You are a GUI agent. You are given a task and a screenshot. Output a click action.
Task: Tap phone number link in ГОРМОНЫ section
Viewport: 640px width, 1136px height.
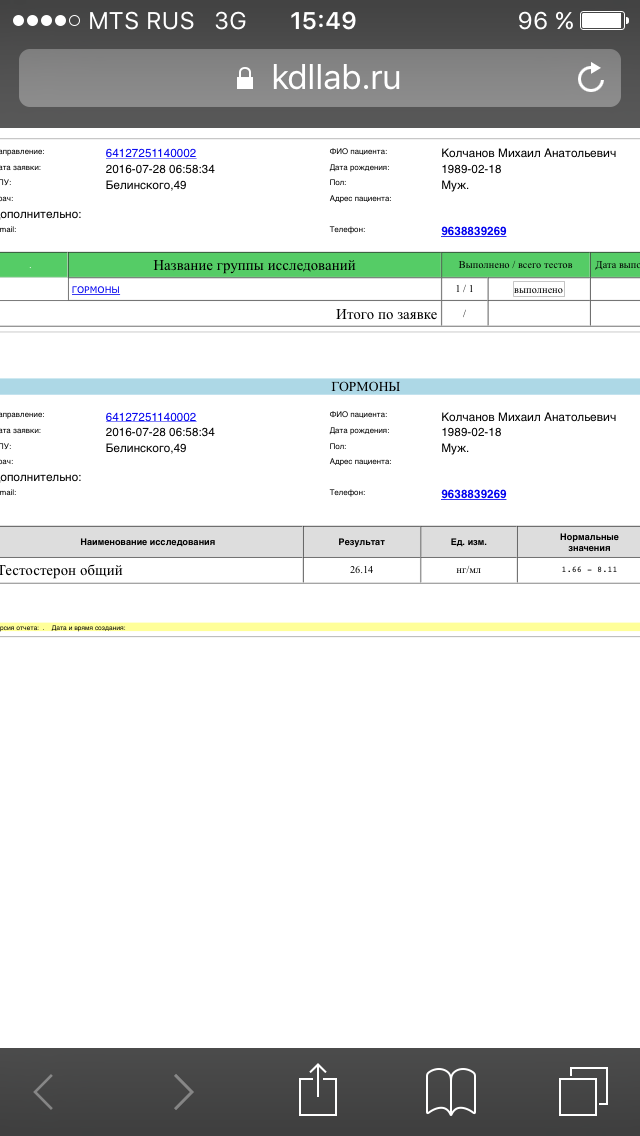coord(473,494)
